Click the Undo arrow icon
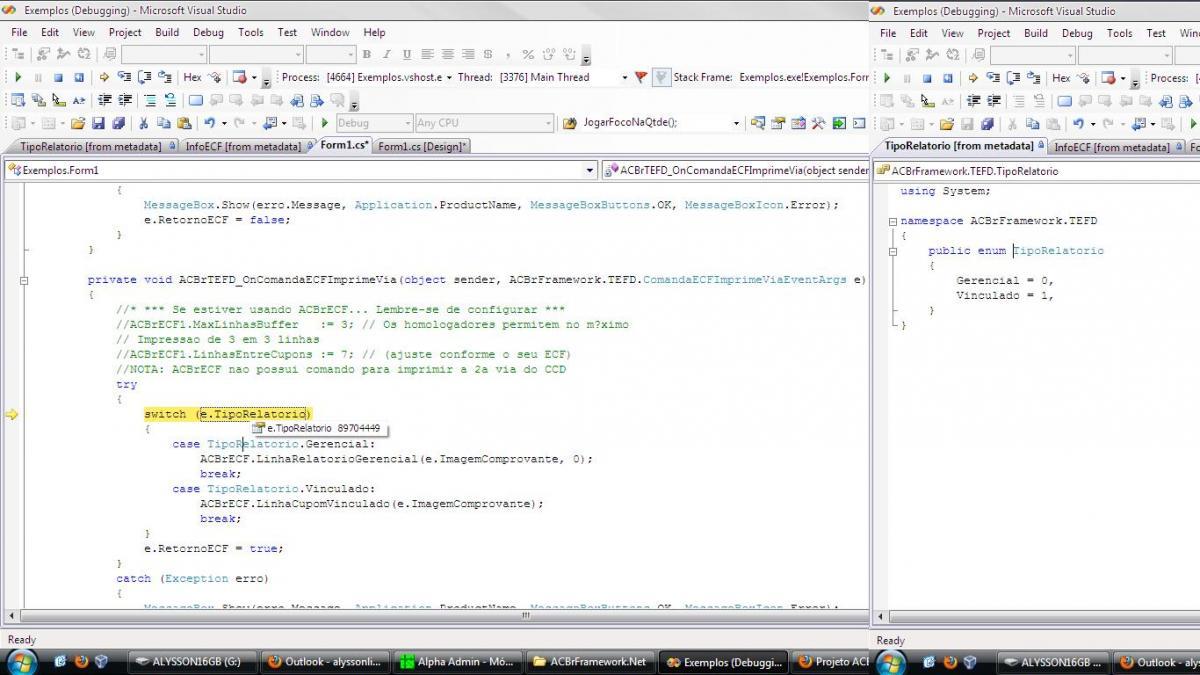Image resolution: width=1200 pixels, height=675 pixels. click(209, 123)
